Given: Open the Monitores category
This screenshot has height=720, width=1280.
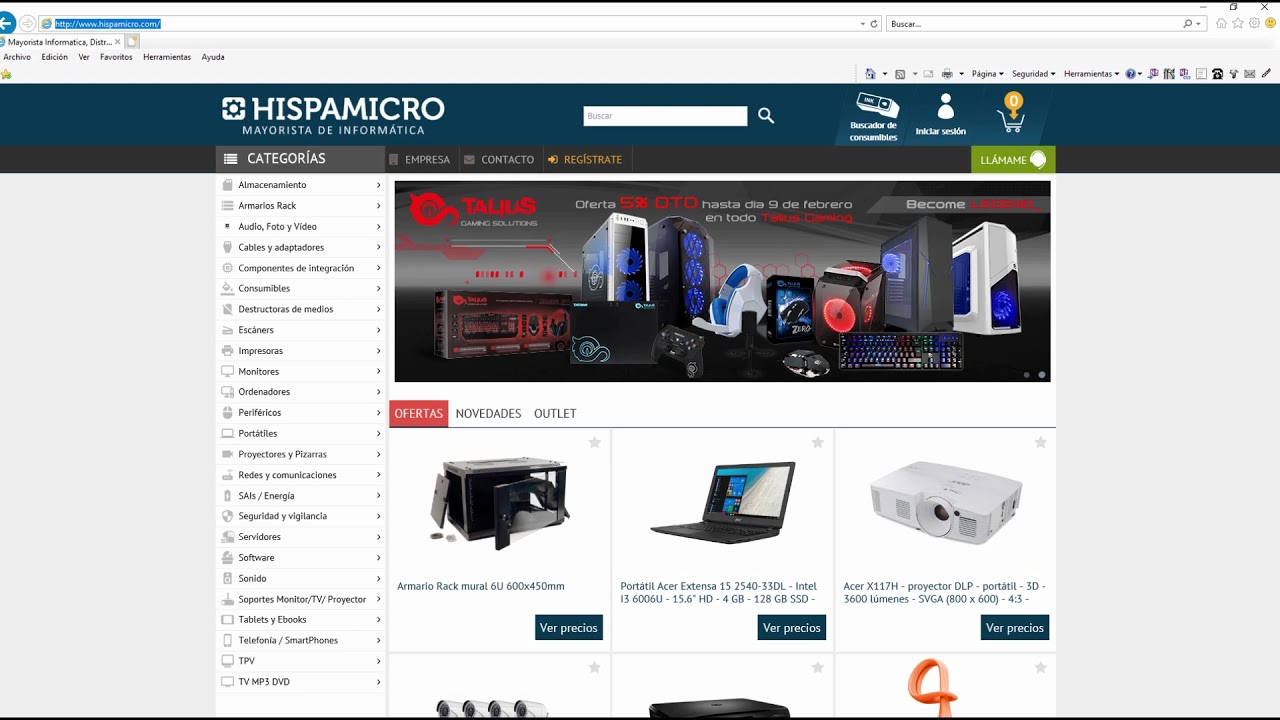Looking at the screenshot, I should click(x=259, y=372).
